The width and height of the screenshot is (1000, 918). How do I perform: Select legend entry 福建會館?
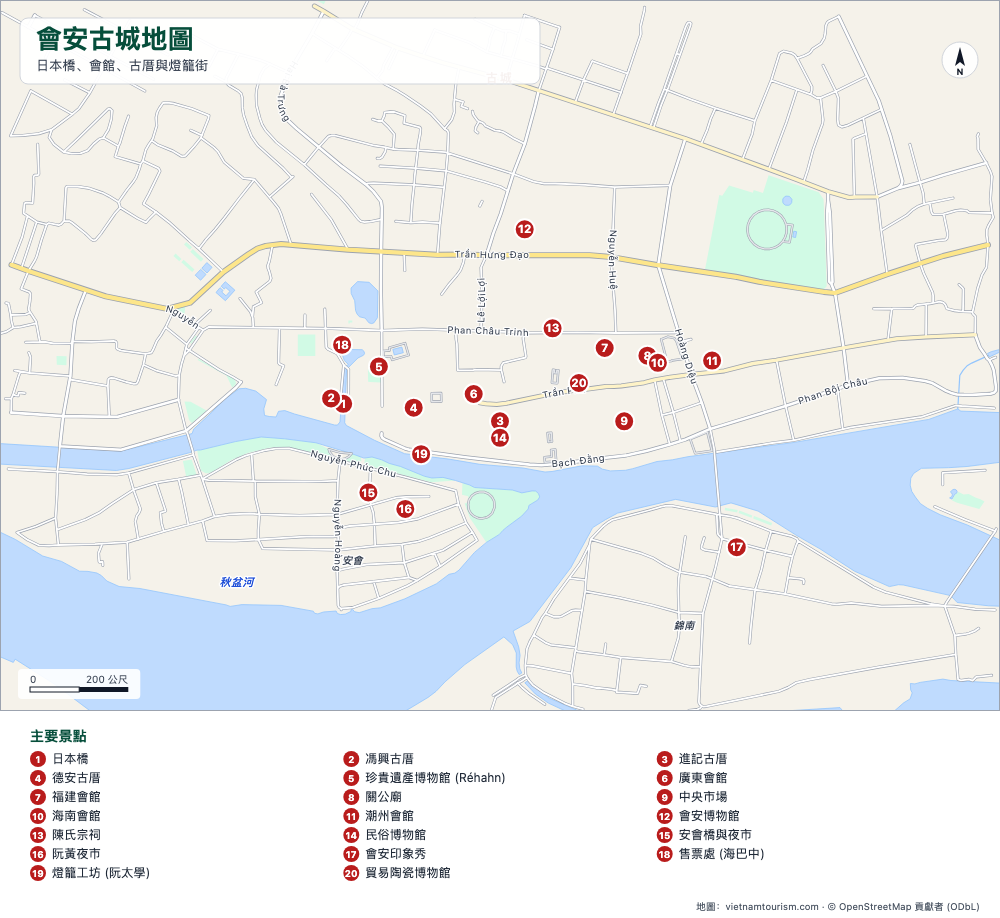pyautogui.click(x=76, y=797)
